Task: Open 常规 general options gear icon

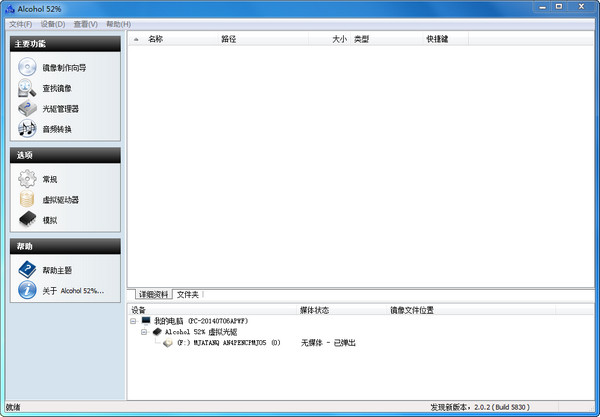Action: [27, 179]
